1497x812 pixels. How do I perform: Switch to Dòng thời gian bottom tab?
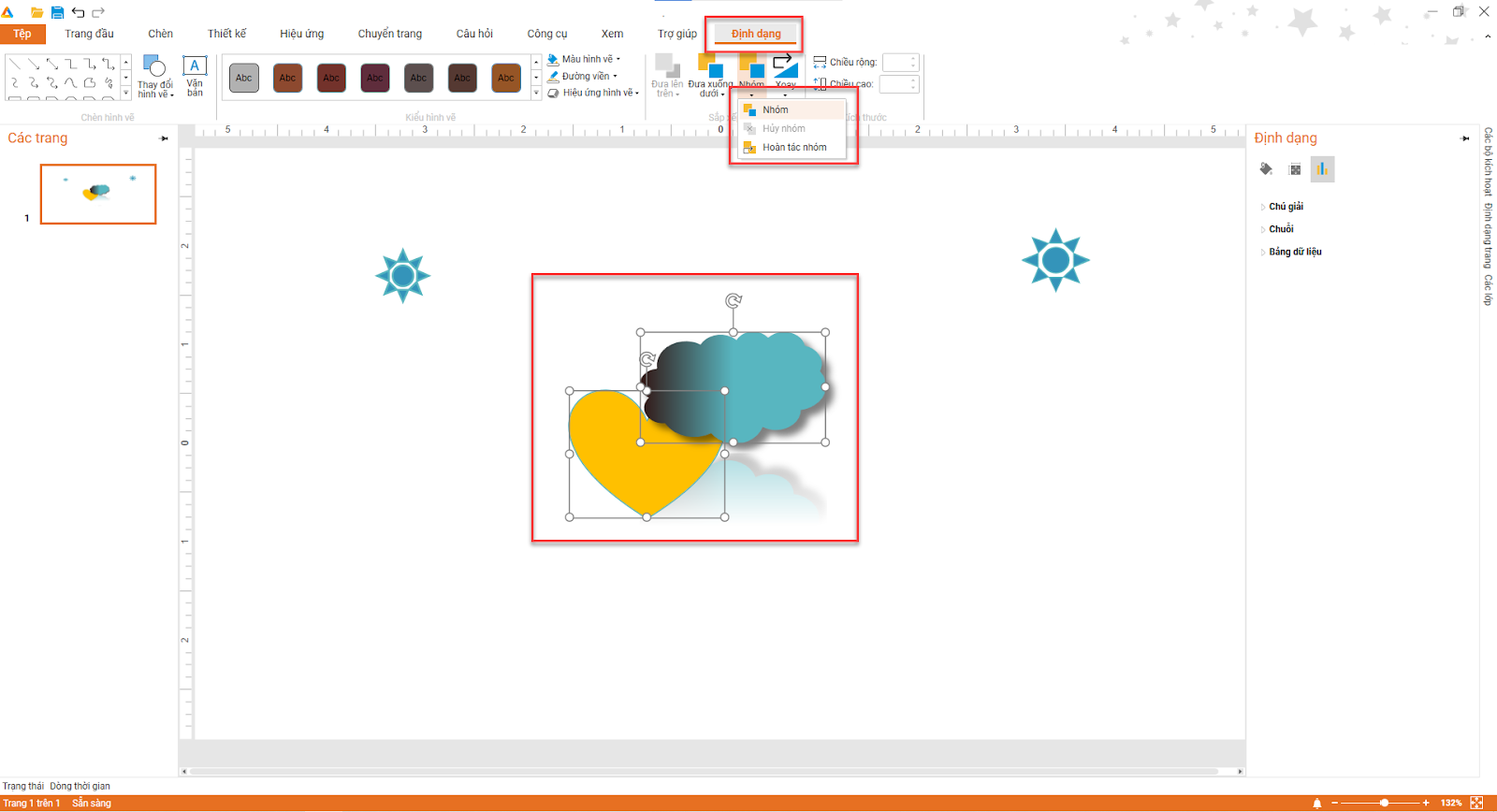point(80,786)
